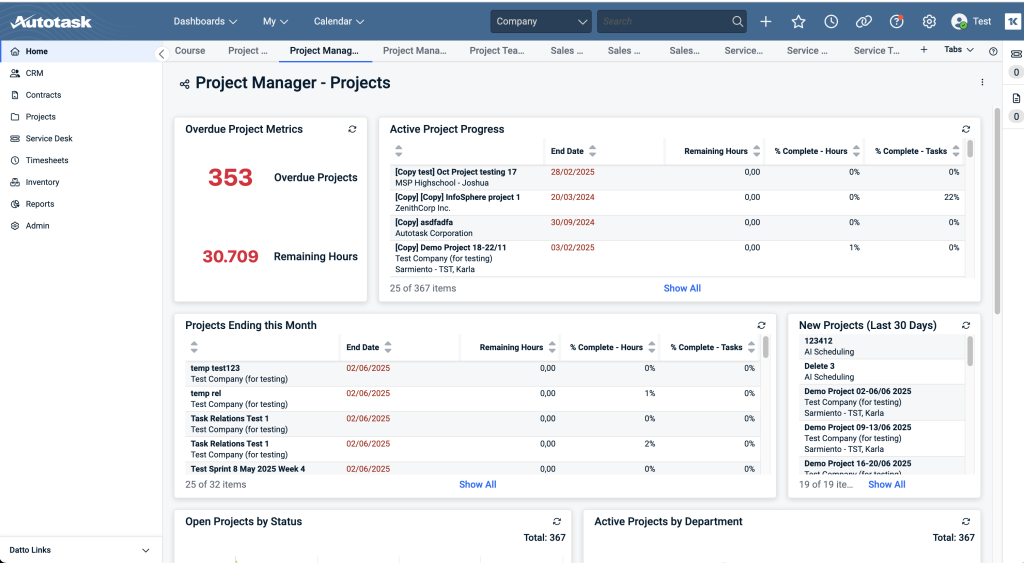Expand the Dashboards menu
The height and width of the screenshot is (563, 1024).
coord(205,22)
